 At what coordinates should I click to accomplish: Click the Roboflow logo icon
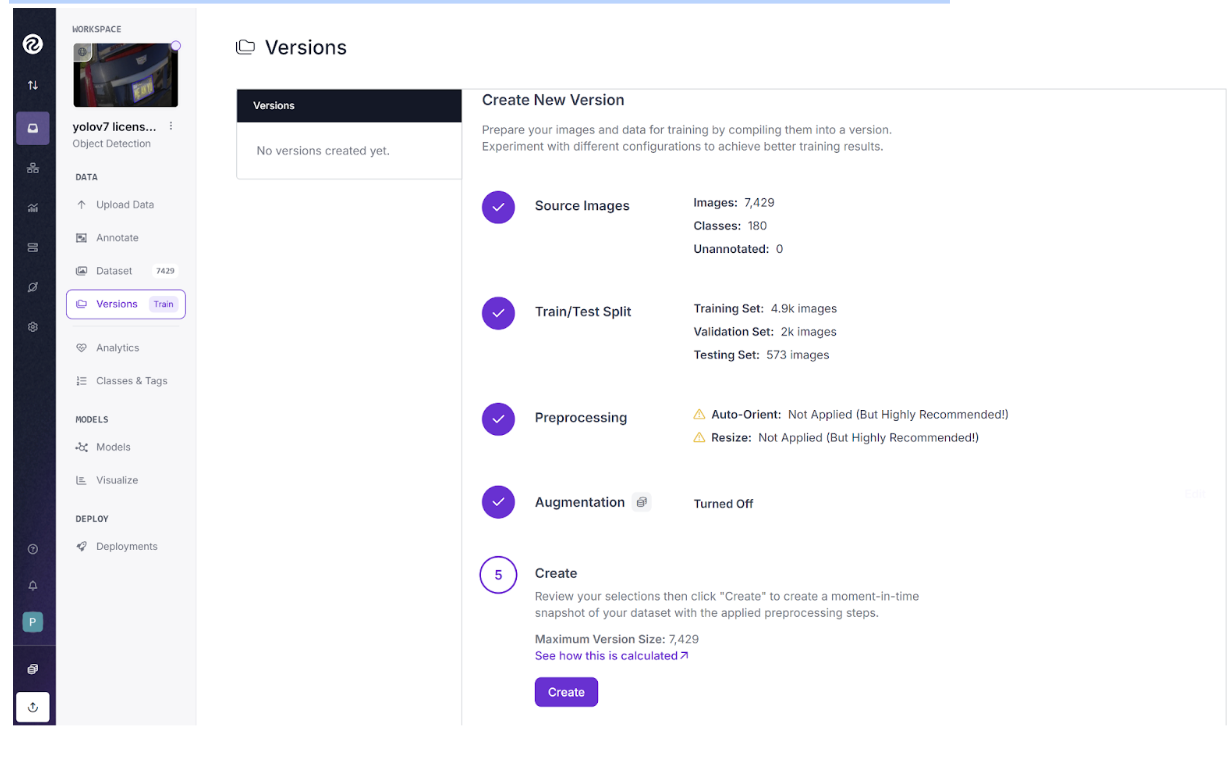pos(33,43)
